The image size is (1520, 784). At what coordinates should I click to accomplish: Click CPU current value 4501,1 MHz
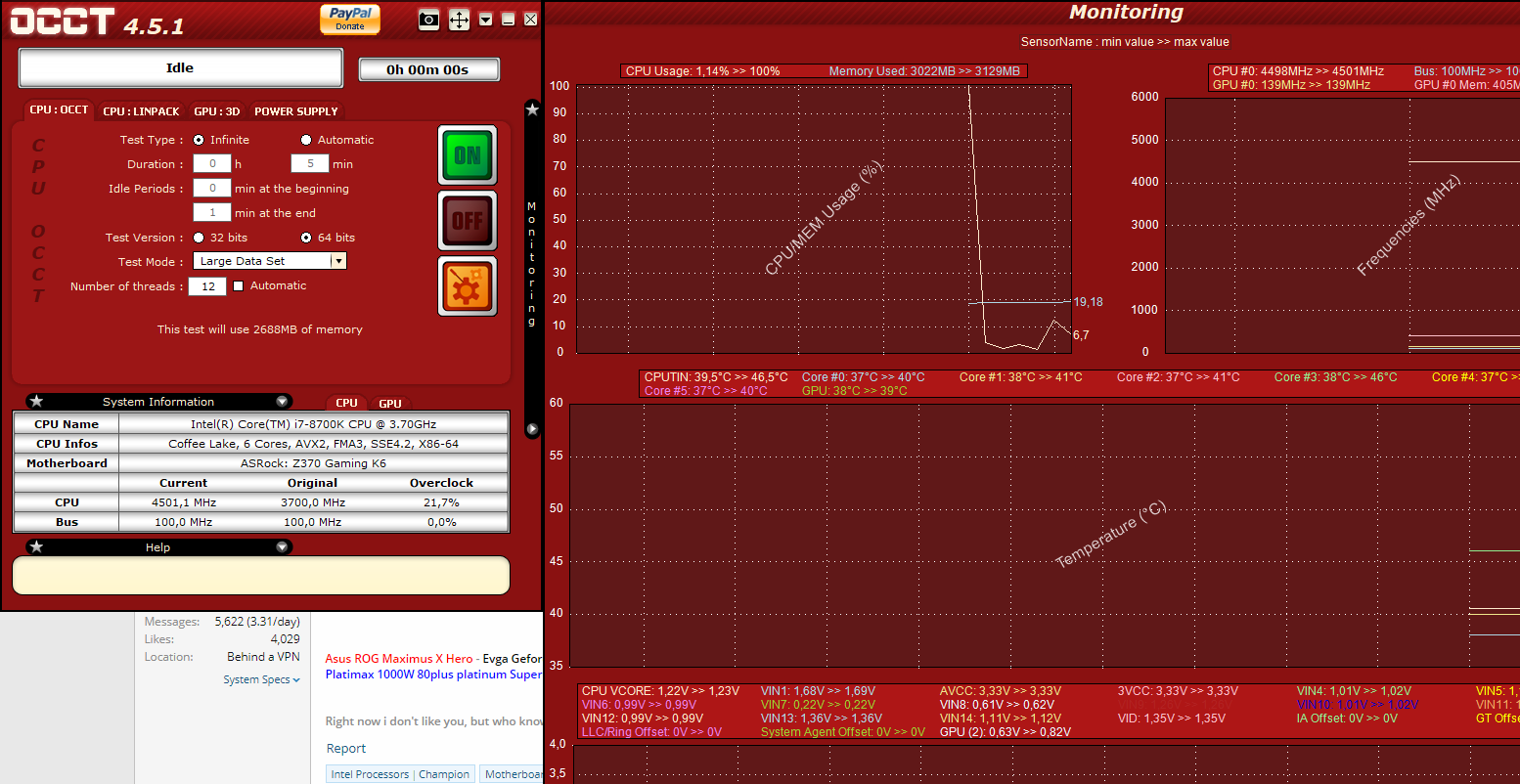pos(184,502)
